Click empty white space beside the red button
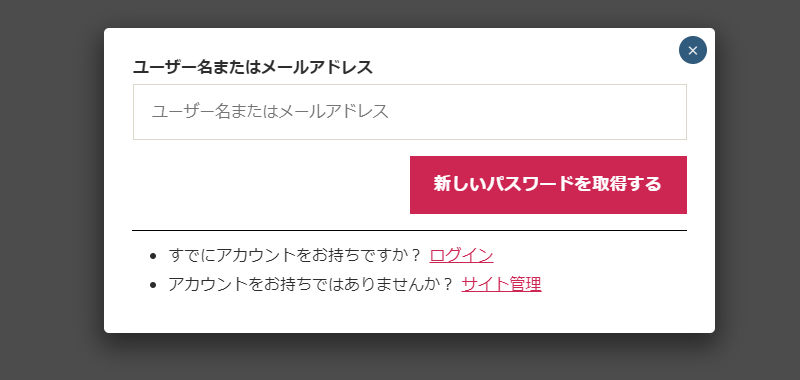Viewport: 800px width, 380px height. coord(270,185)
